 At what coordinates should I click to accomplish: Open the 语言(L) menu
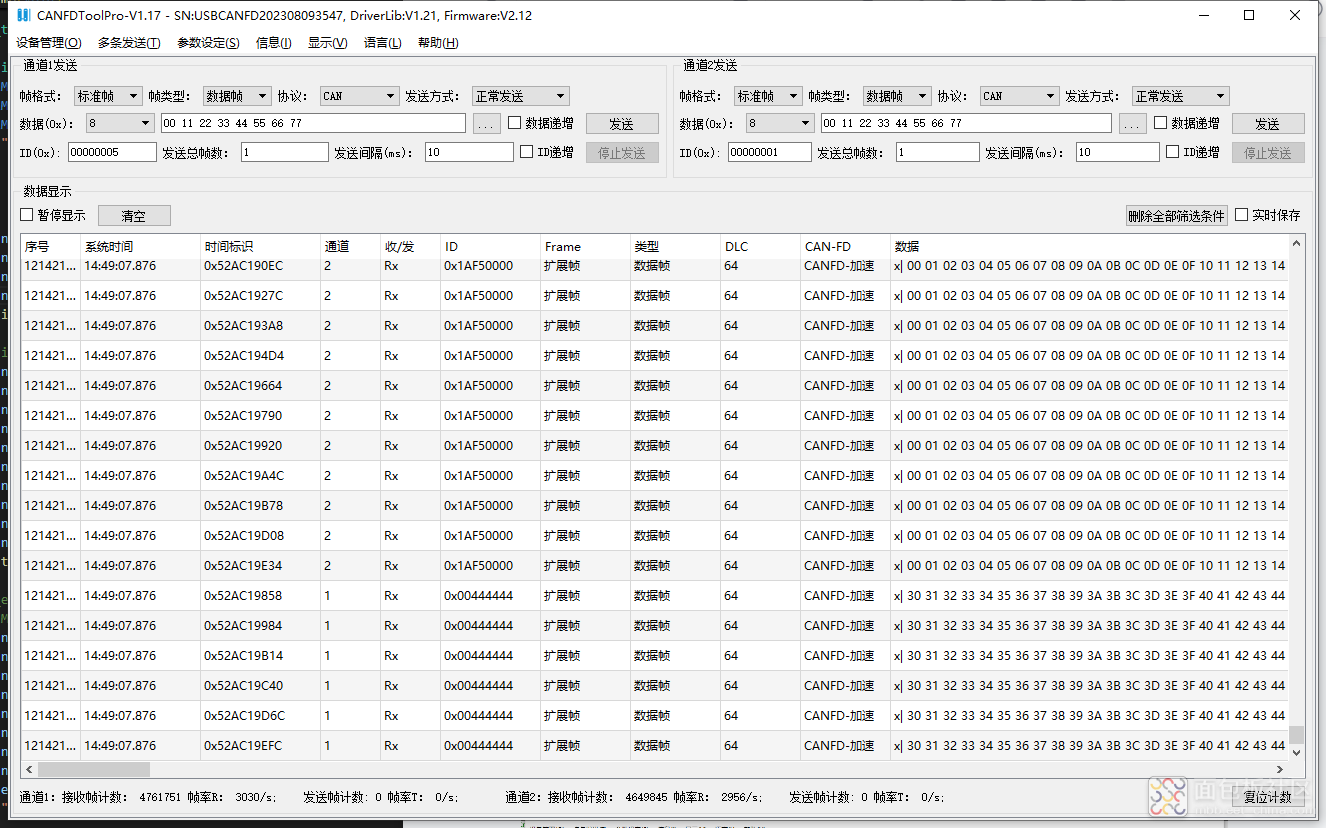tap(383, 43)
